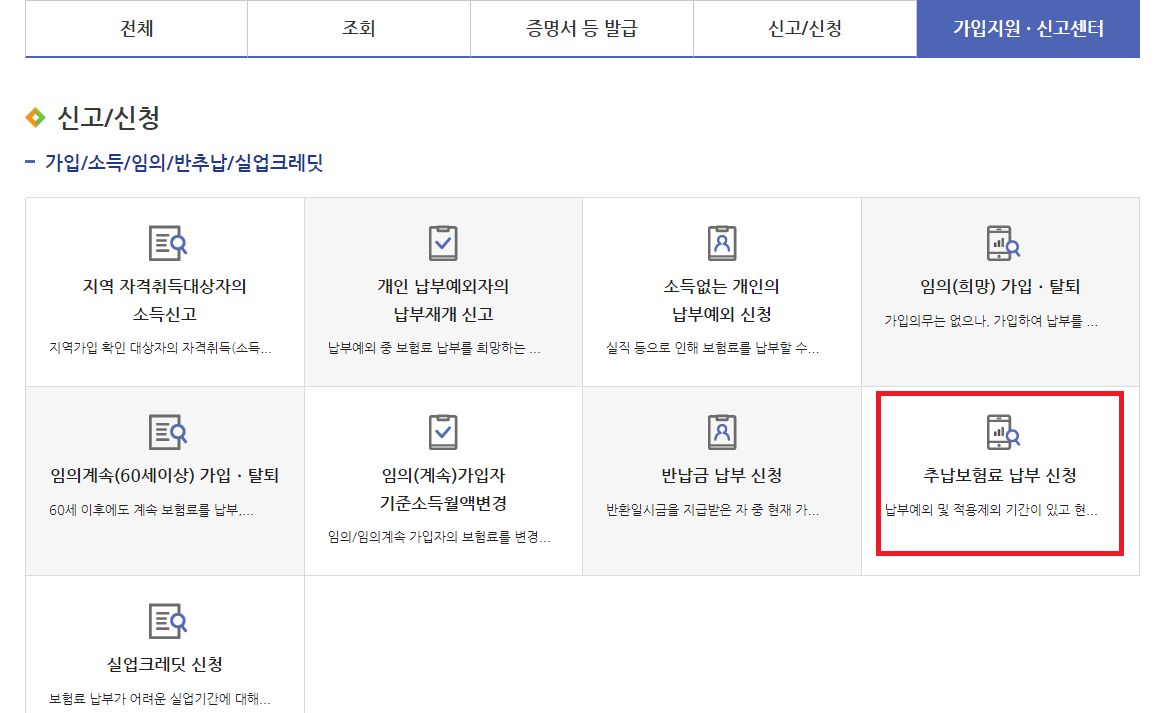This screenshot has width=1161, height=713.
Task: Click description '납부예외 및 적용제외 기간이 있고 현...'
Action: tap(991, 510)
